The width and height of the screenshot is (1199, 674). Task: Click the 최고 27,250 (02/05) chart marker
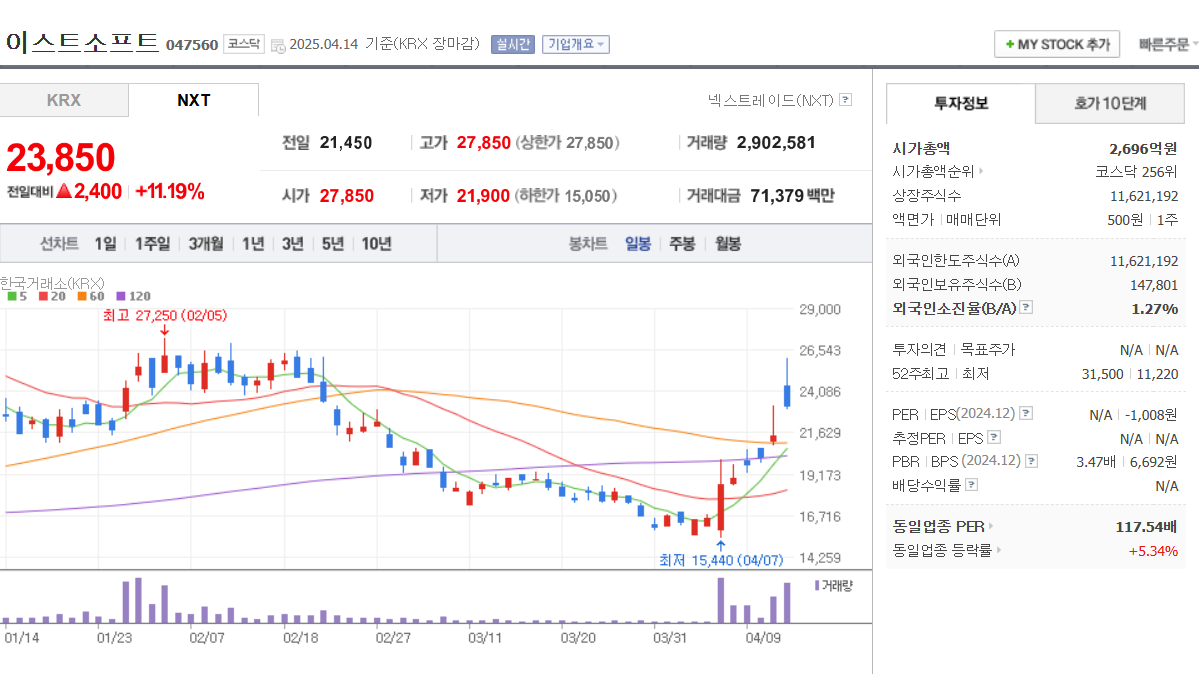coord(164,315)
